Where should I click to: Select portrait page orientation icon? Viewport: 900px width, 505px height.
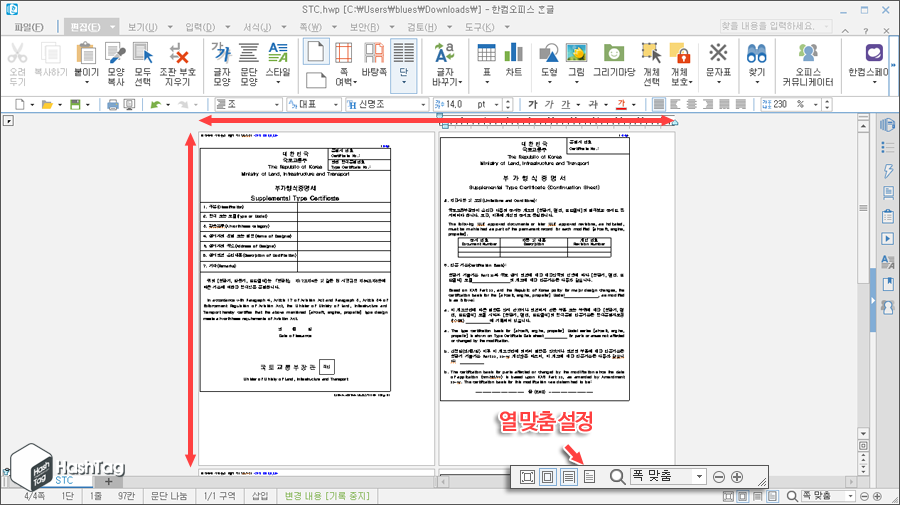(x=316, y=52)
